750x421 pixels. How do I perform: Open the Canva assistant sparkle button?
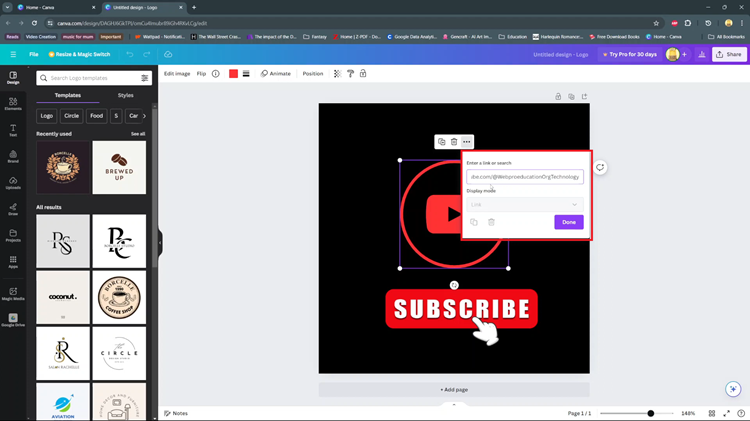[x=733, y=389]
